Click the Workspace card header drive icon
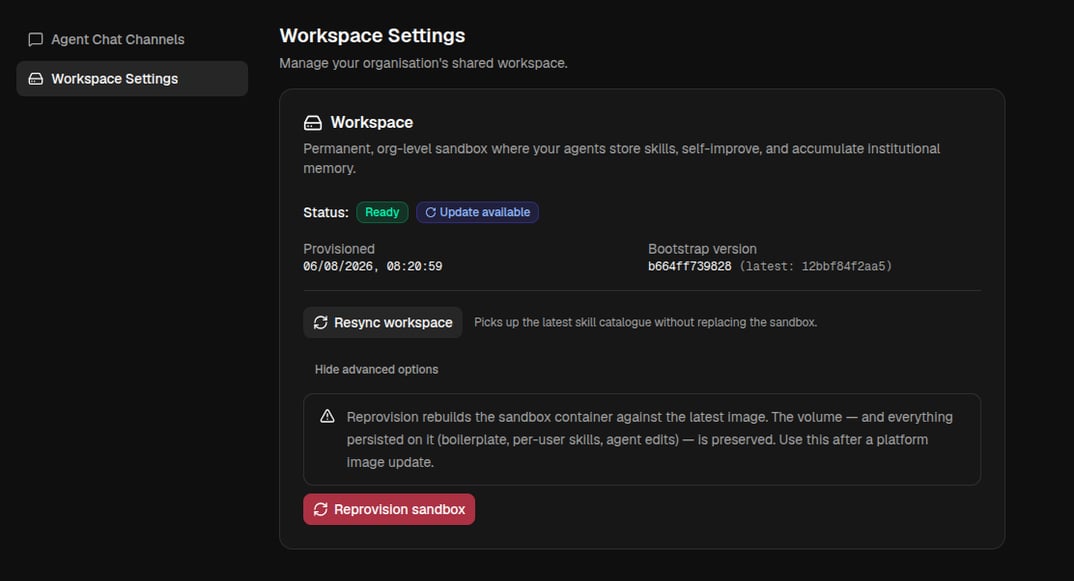This screenshot has height=581, width=1074. 312,123
